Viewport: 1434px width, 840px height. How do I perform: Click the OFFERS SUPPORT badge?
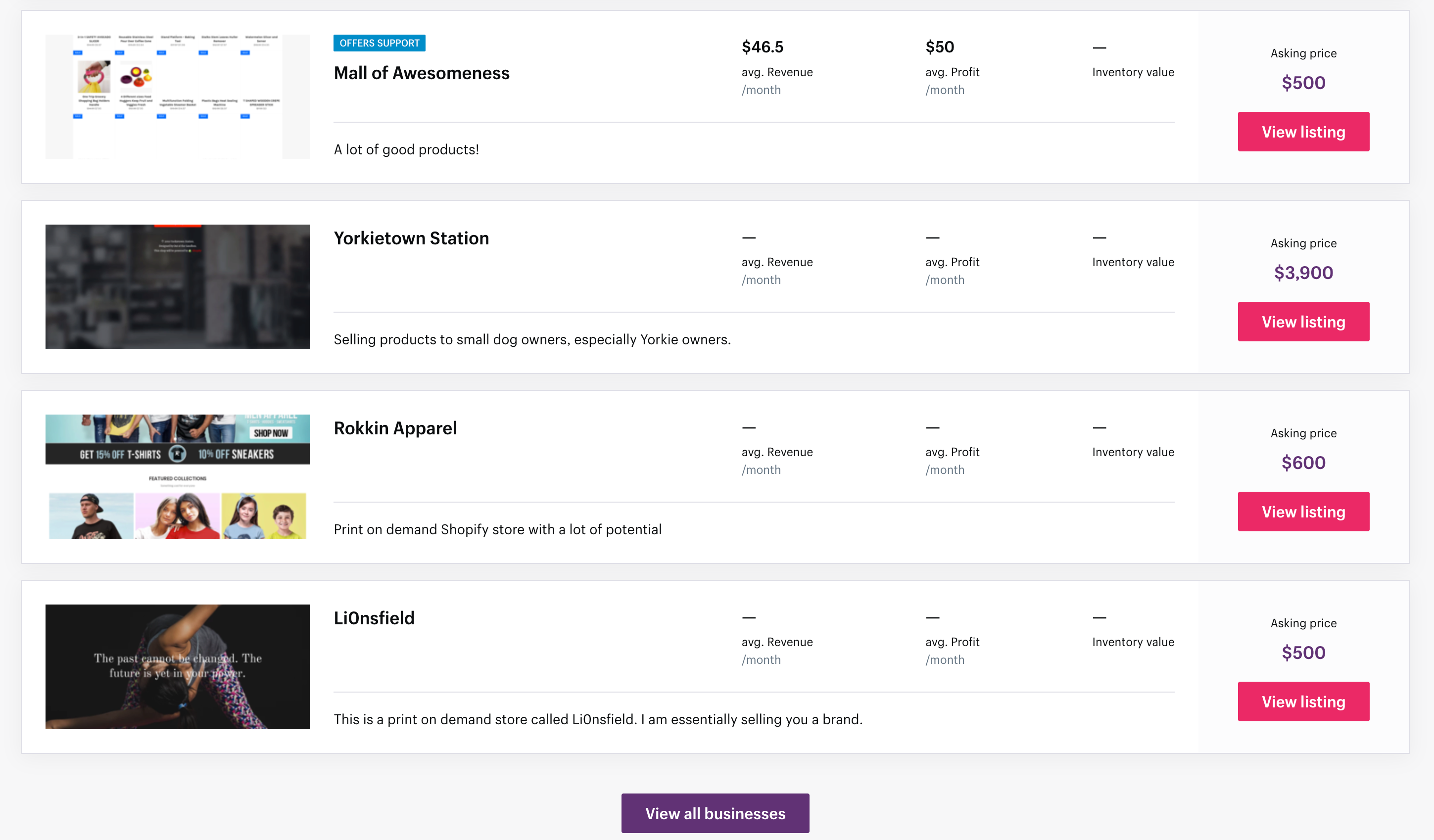(379, 43)
